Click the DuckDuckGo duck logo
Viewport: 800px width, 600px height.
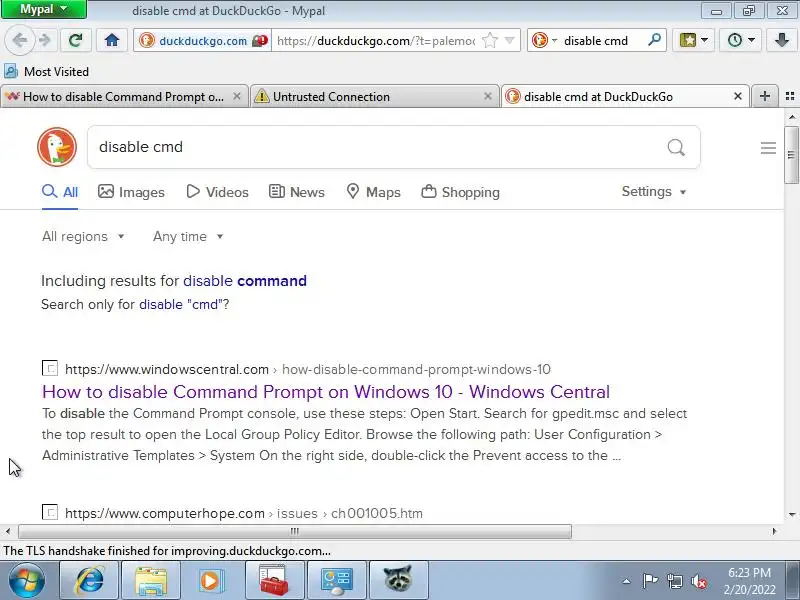57,147
